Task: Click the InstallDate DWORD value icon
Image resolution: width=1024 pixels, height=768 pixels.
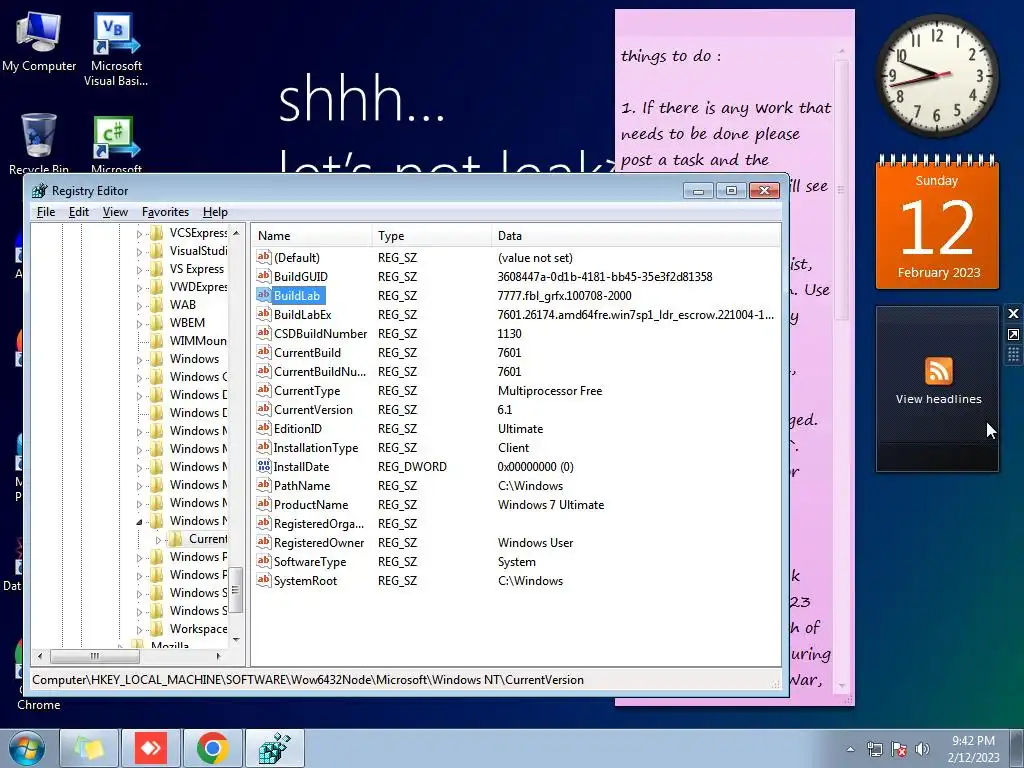Action: (x=263, y=466)
